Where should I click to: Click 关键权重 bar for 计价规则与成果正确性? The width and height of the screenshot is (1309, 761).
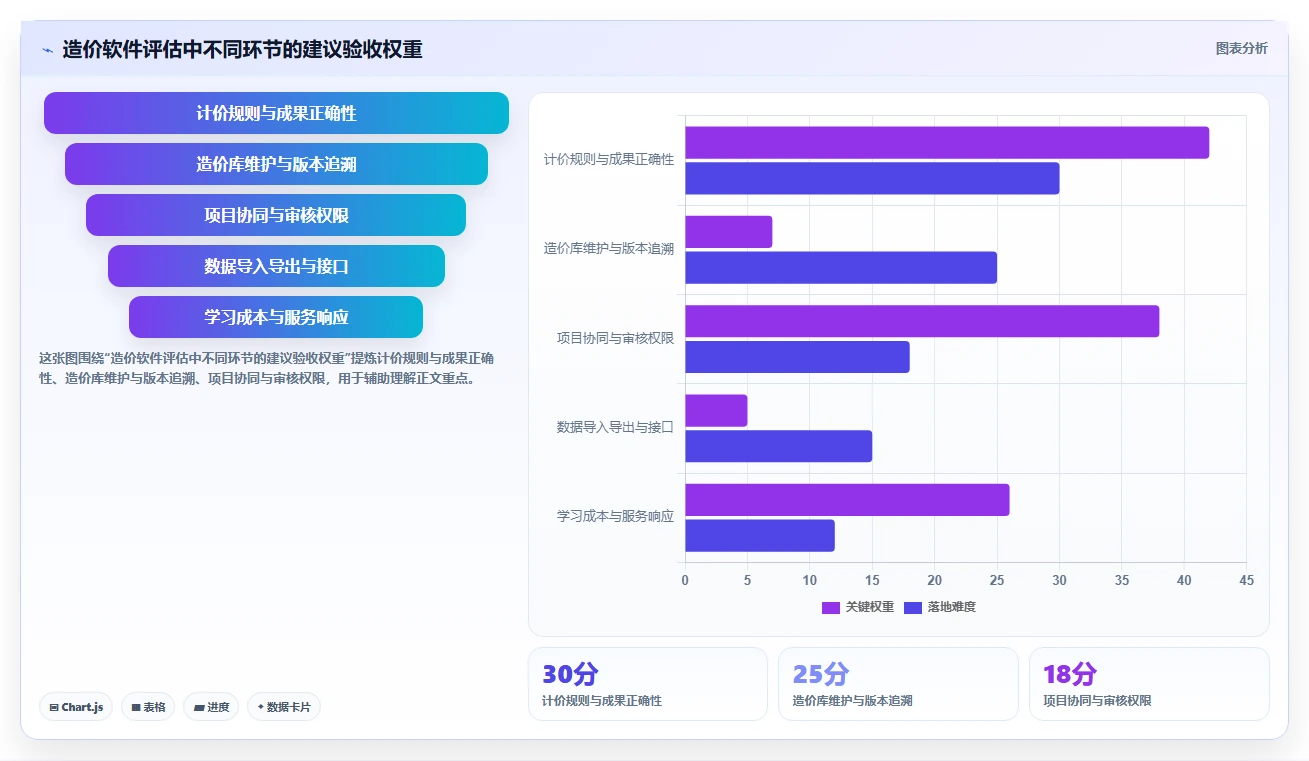tap(947, 143)
